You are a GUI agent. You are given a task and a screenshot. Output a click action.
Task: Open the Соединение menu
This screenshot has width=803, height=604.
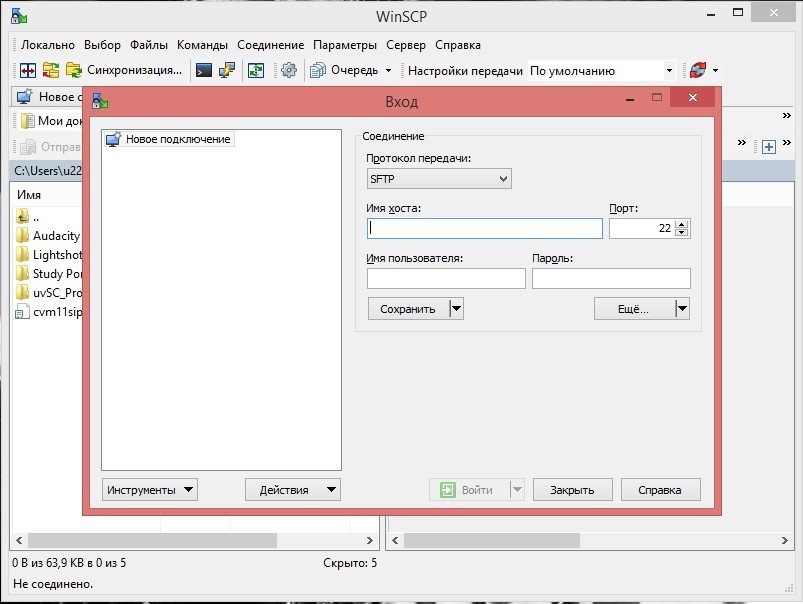tap(270, 45)
